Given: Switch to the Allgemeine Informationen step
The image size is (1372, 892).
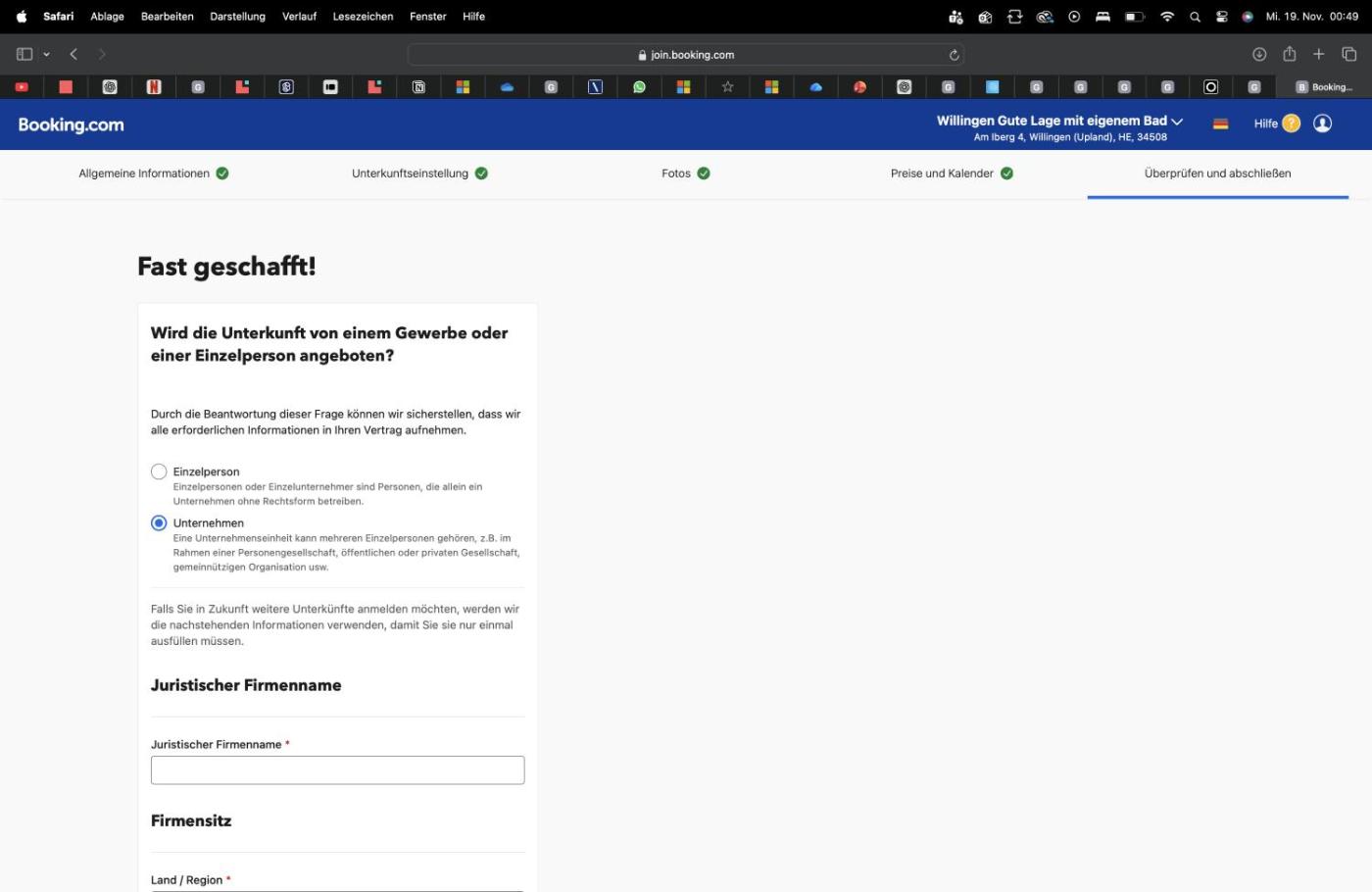Looking at the screenshot, I should pos(144,173).
